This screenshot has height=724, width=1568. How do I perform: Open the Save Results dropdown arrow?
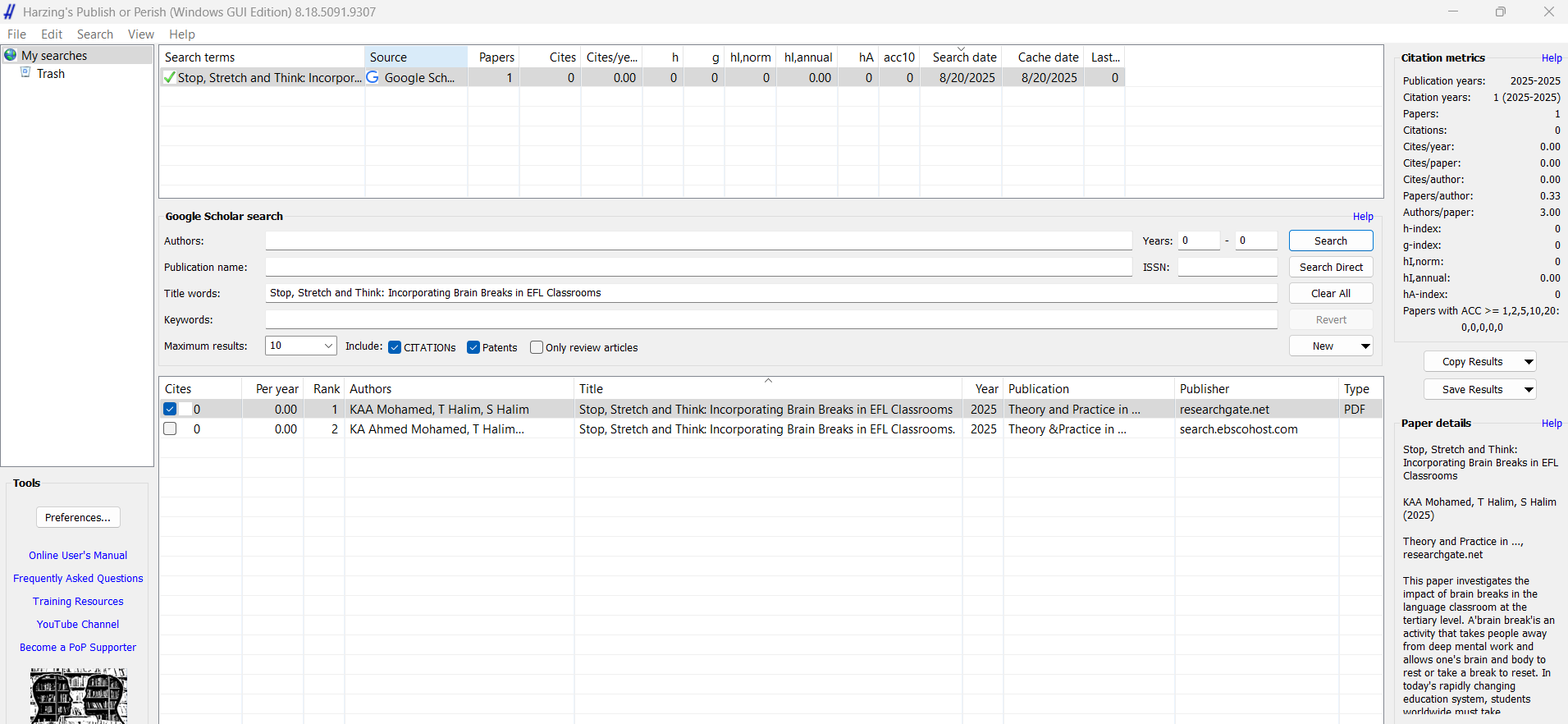click(1529, 389)
